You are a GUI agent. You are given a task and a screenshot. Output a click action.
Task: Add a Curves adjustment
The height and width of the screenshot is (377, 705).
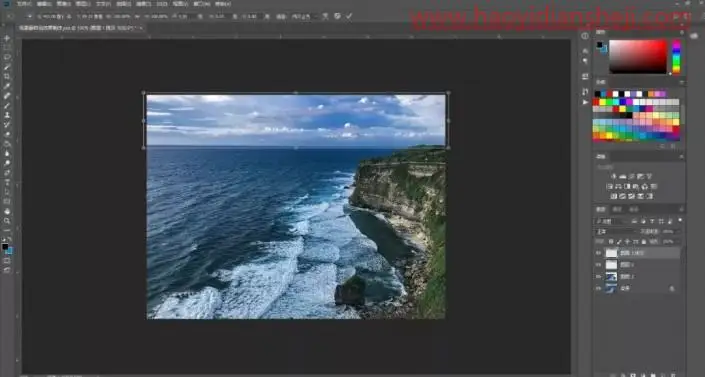coord(631,176)
